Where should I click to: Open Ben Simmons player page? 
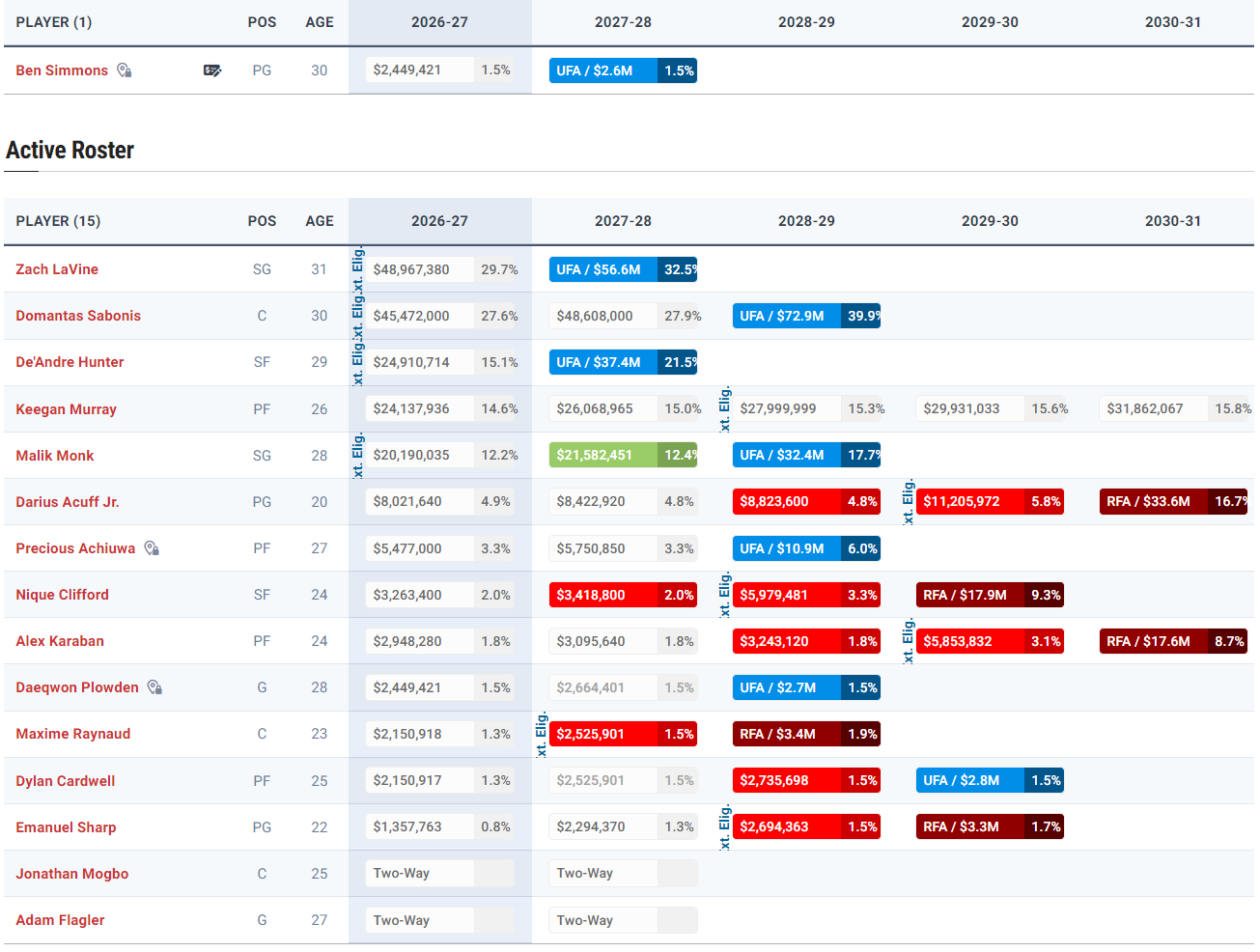[62, 70]
